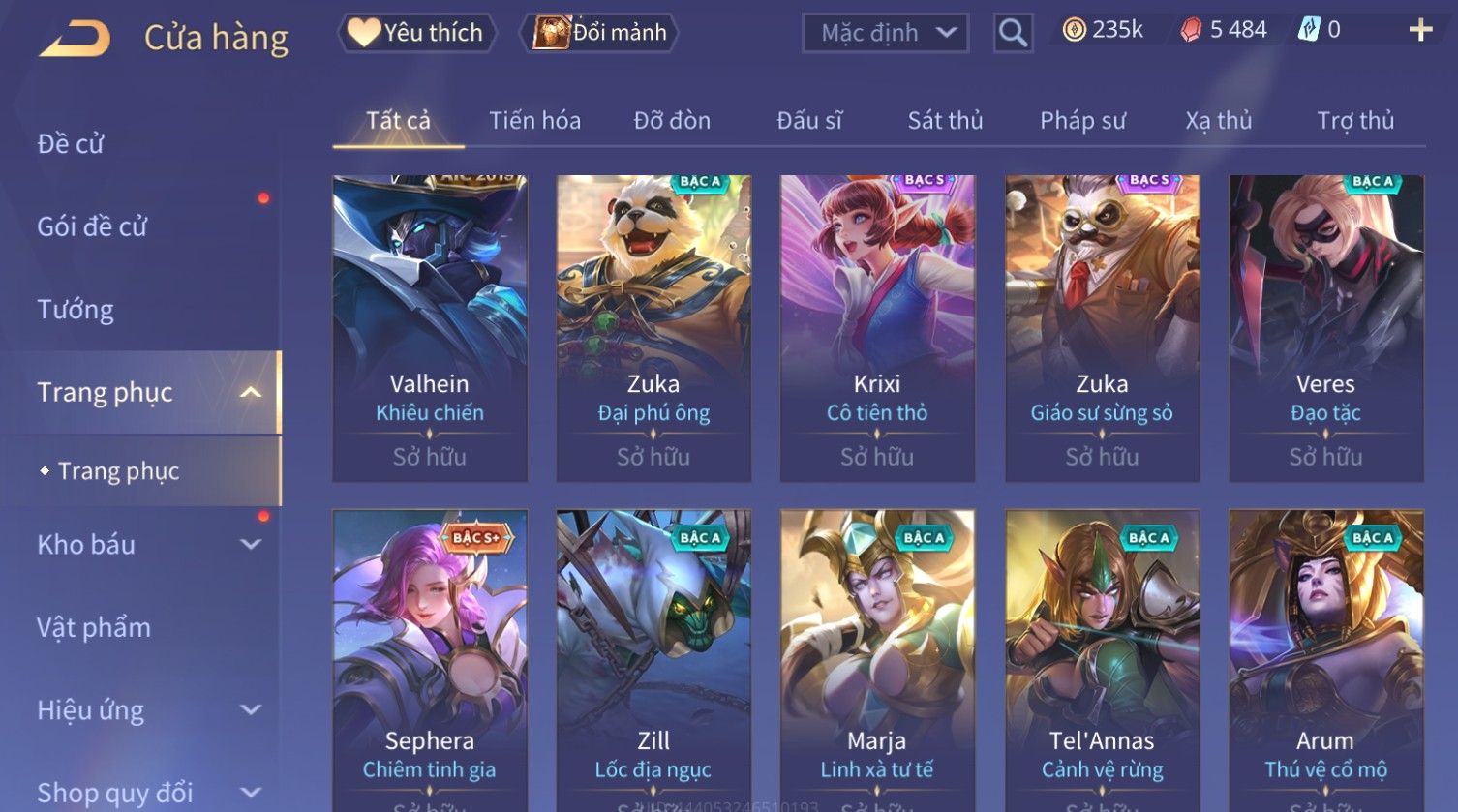The width and height of the screenshot is (1458, 812).
Task: Open Gói đề cử in sidebar
Action: 92,226
